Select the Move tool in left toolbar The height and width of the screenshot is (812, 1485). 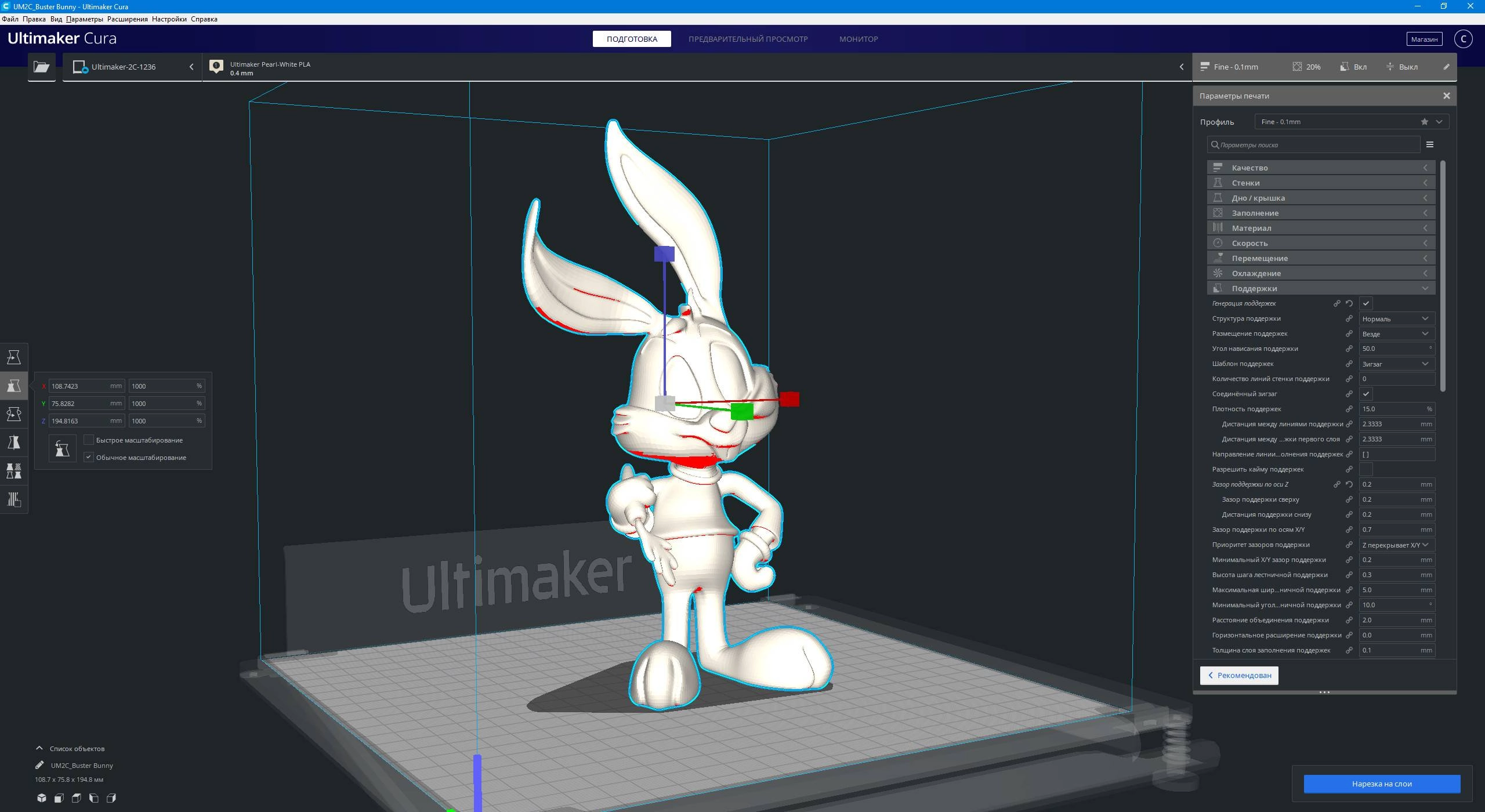[x=14, y=357]
